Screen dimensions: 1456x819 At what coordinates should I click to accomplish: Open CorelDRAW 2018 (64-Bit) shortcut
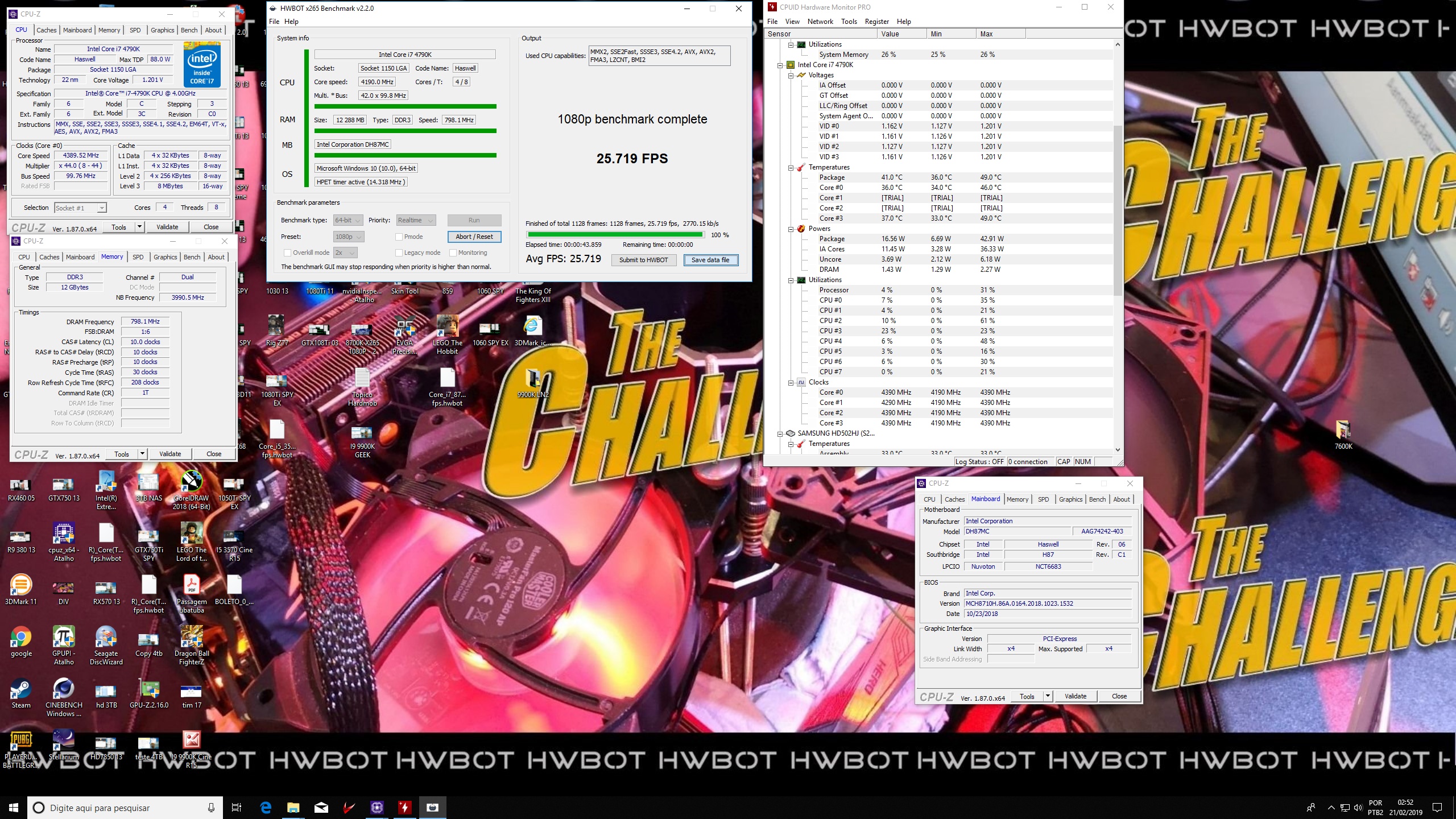pyautogui.click(x=192, y=490)
